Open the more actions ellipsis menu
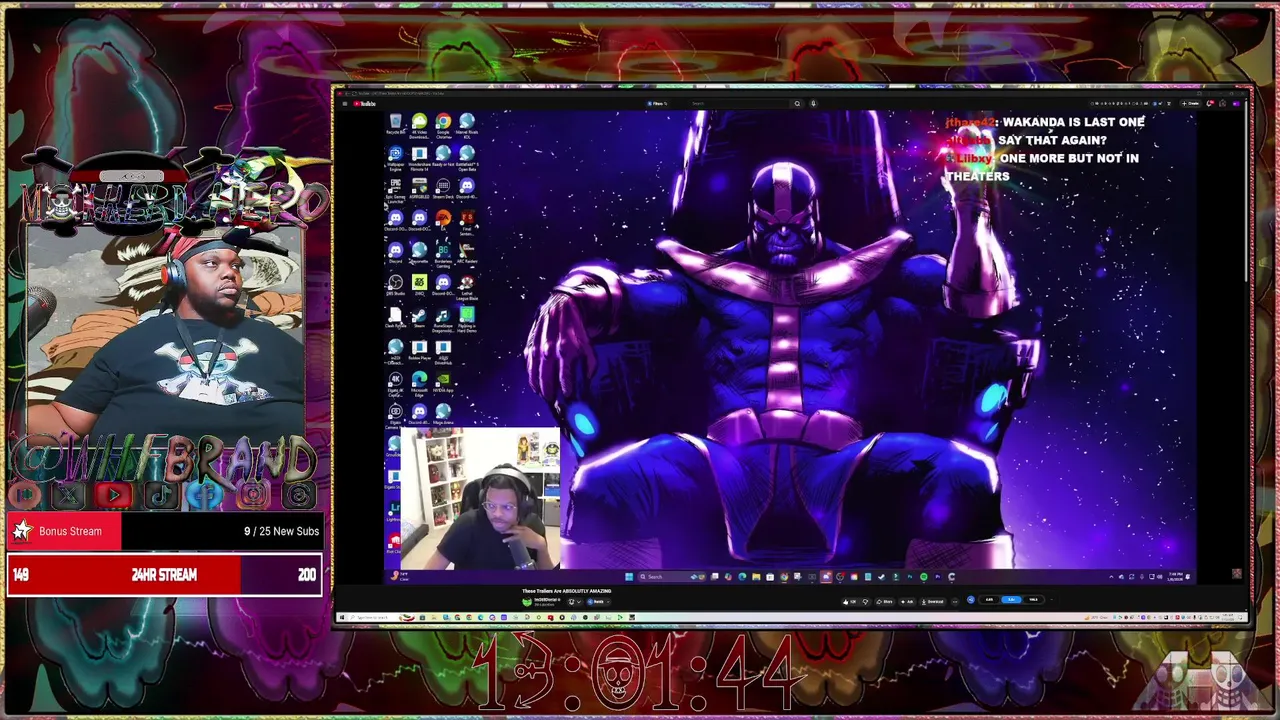This screenshot has height=720, width=1280. tap(955, 602)
